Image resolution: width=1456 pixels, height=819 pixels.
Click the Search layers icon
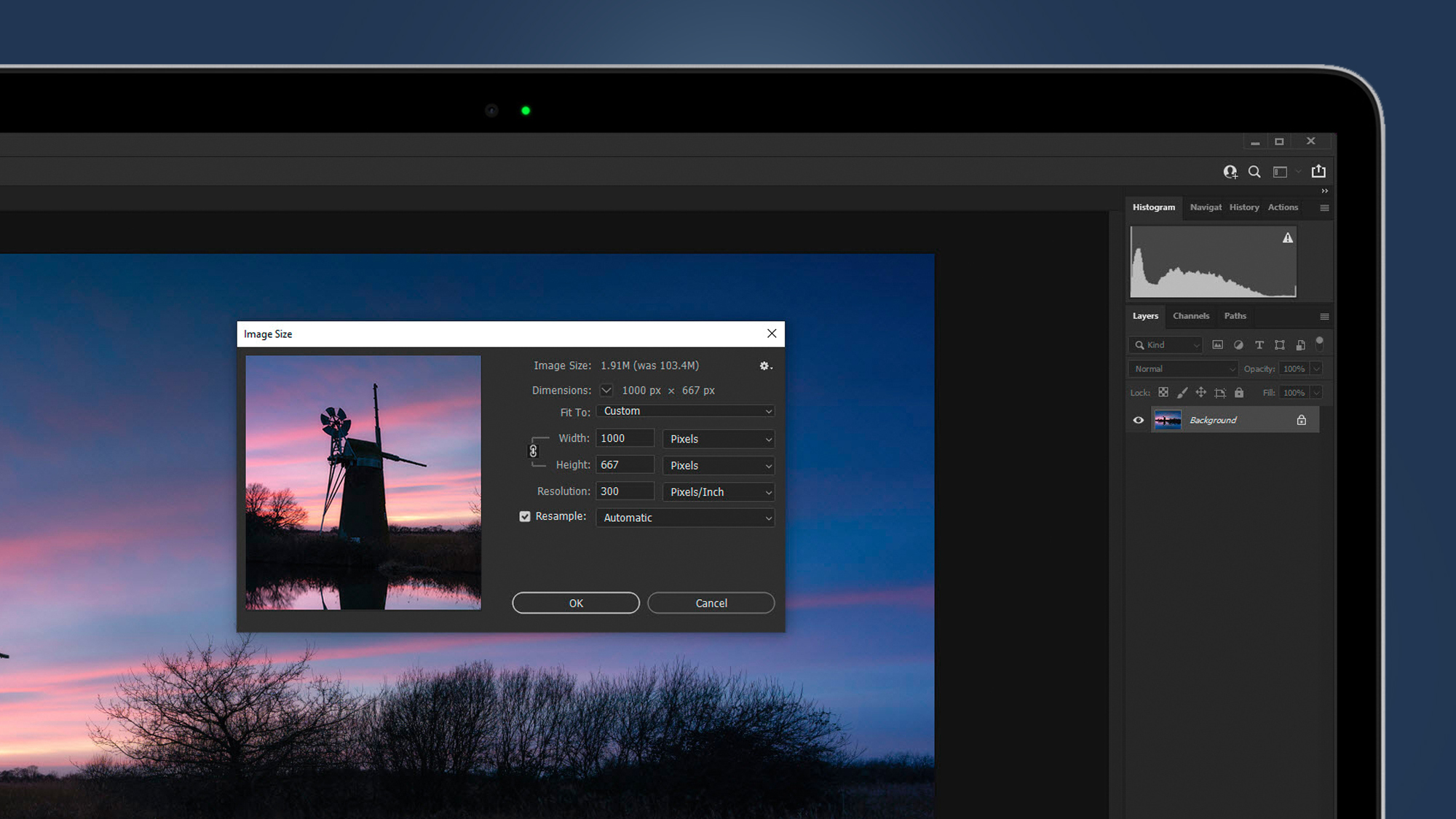click(1141, 344)
